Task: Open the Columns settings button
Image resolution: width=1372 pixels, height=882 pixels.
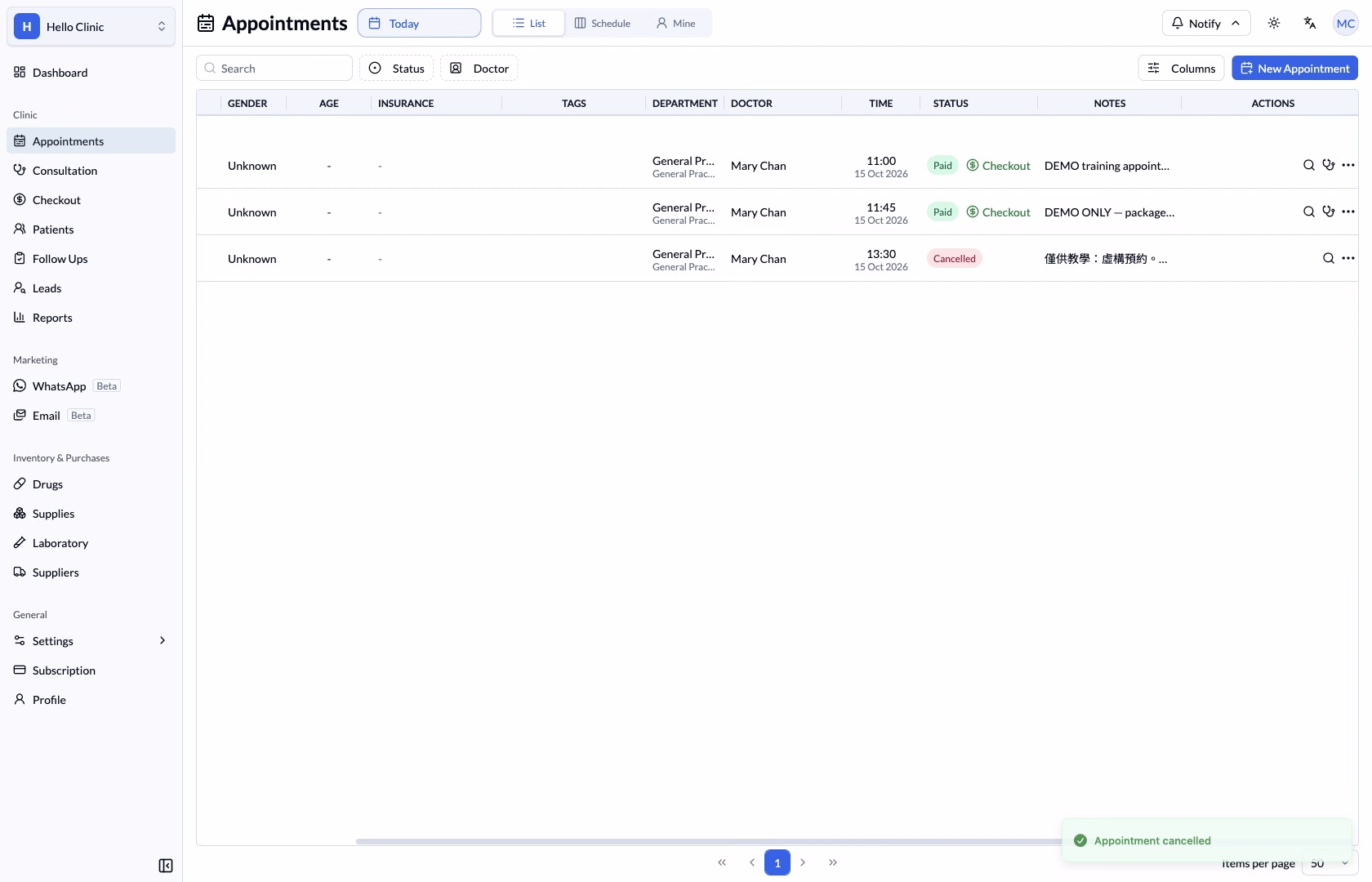Action: (1181, 68)
